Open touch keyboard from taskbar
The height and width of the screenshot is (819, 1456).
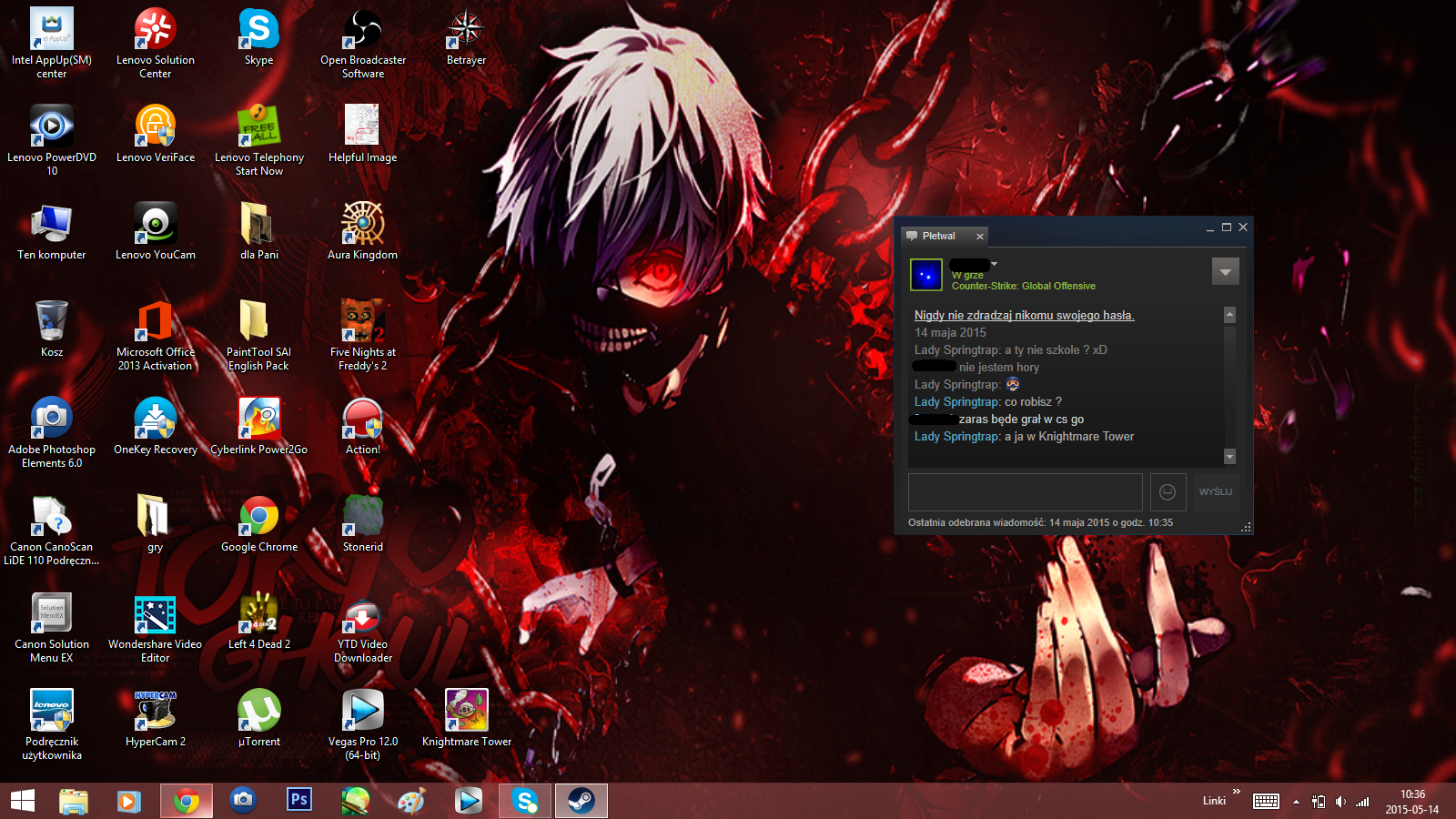pos(1266,802)
